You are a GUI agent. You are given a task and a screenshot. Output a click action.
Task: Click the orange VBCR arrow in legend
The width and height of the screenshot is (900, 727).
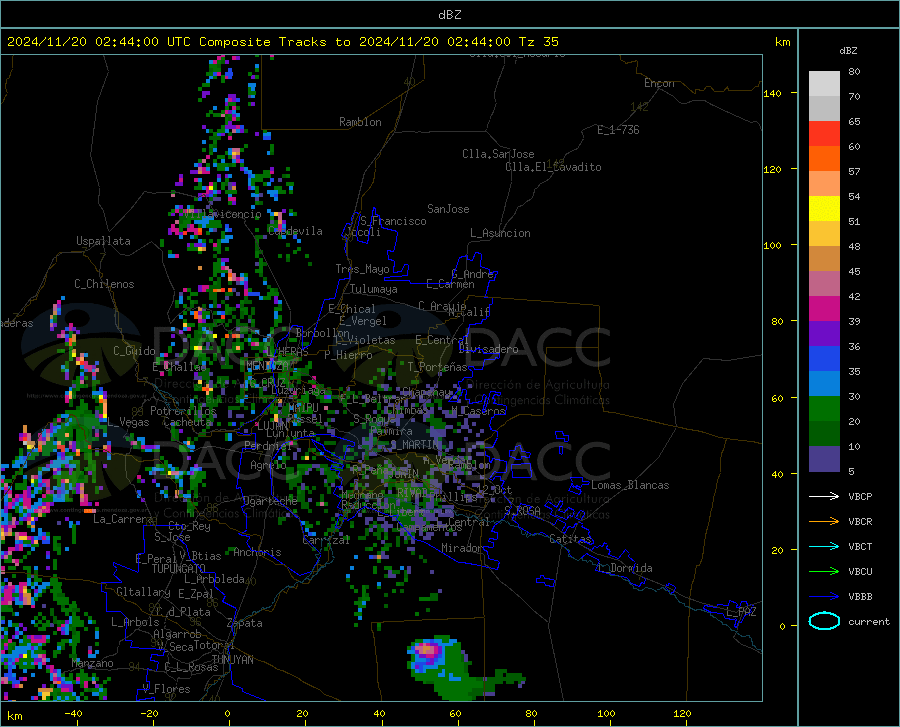coord(824,522)
